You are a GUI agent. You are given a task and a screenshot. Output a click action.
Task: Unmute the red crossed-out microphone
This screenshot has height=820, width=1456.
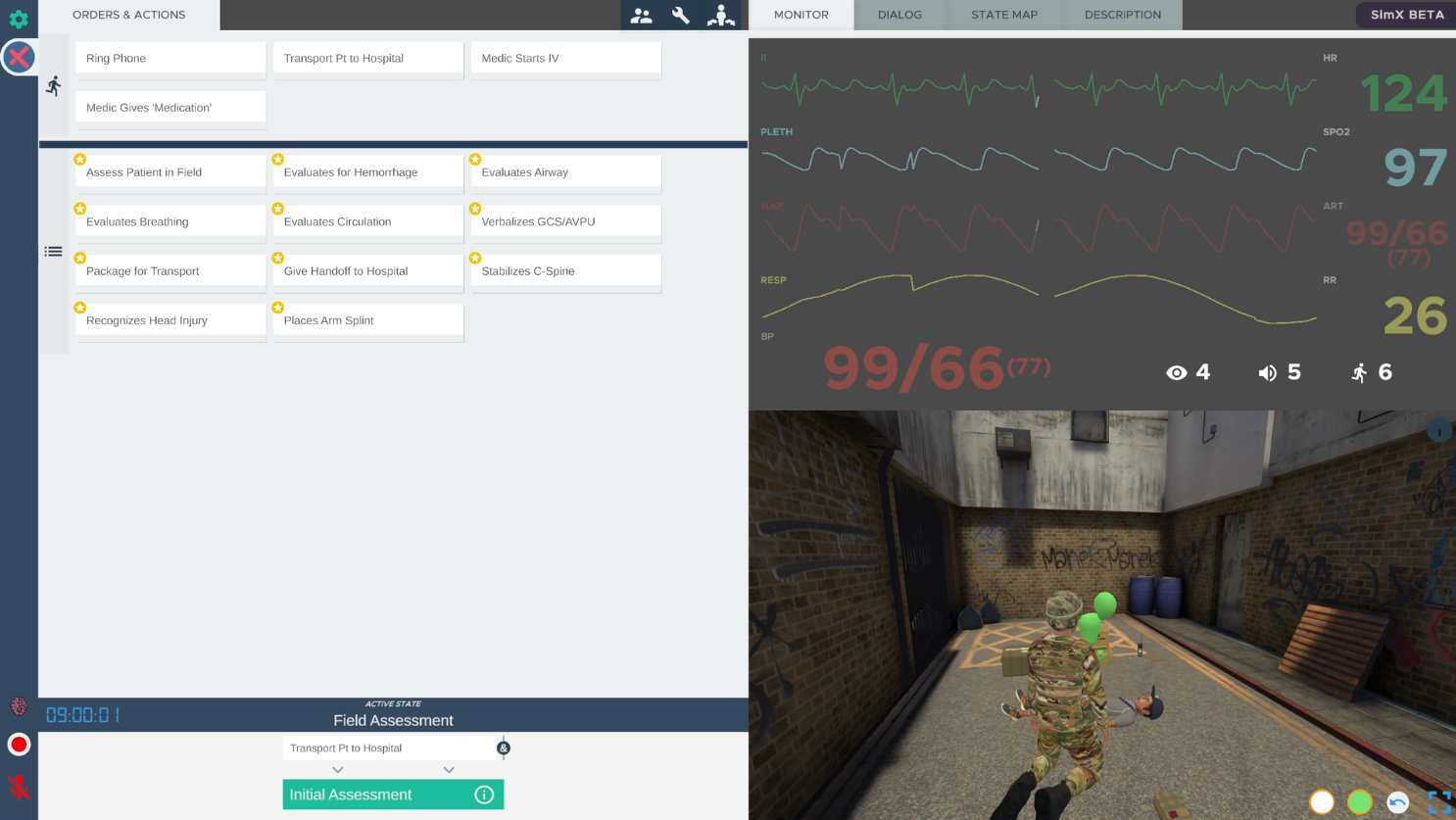coord(19,787)
